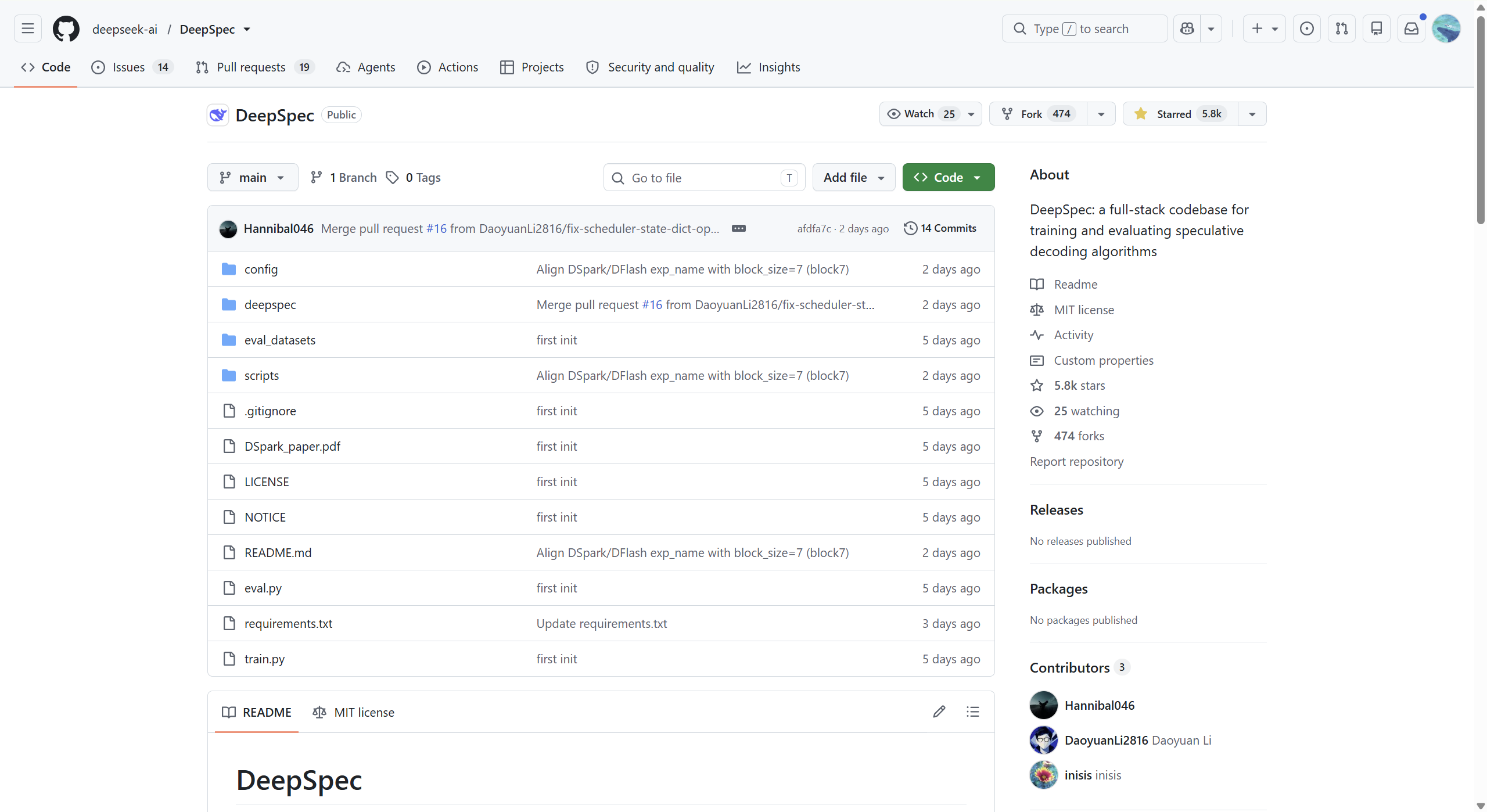Open the deepspec folder

coord(270,304)
